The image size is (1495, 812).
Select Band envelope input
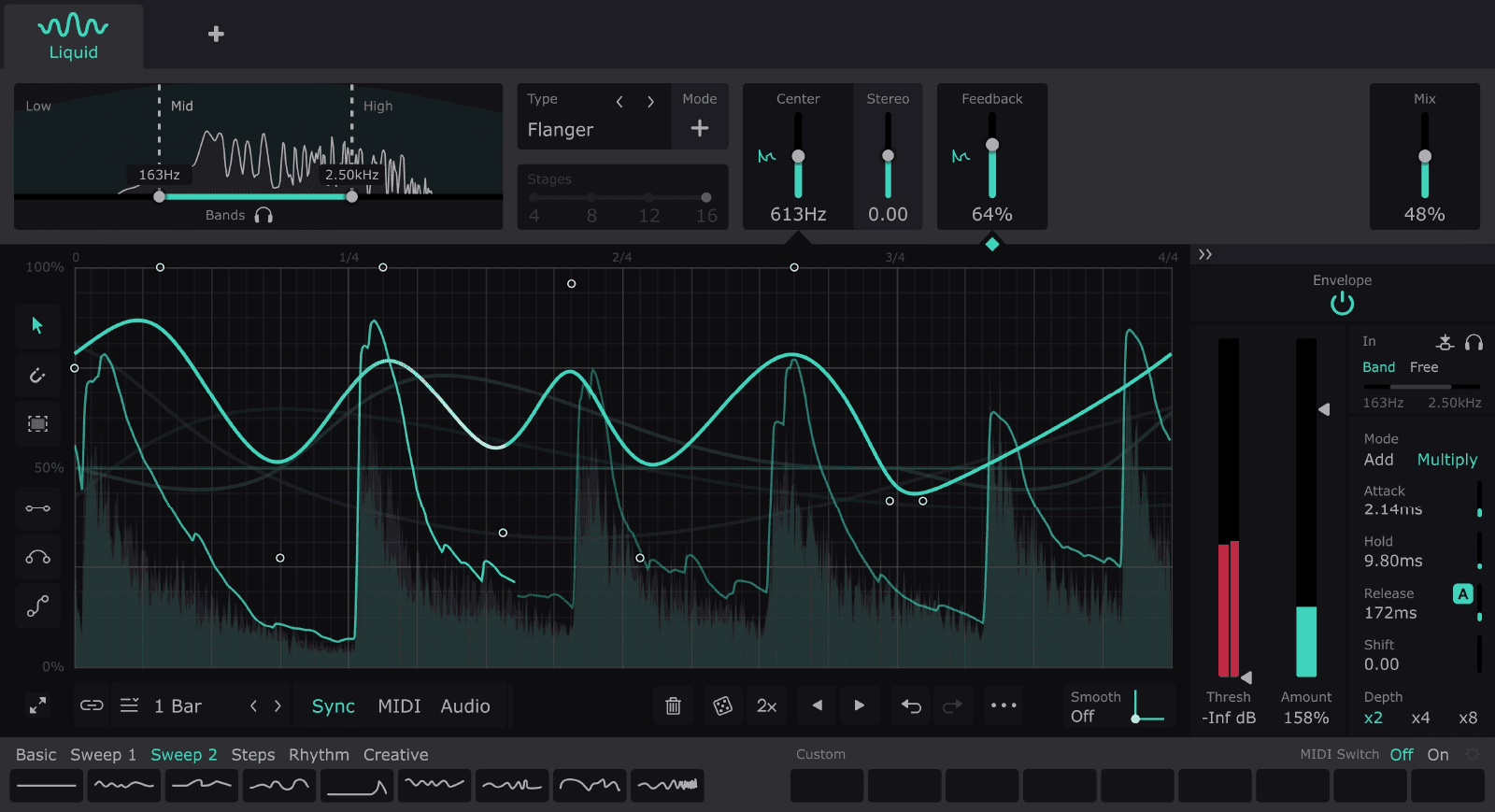point(1378,367)
